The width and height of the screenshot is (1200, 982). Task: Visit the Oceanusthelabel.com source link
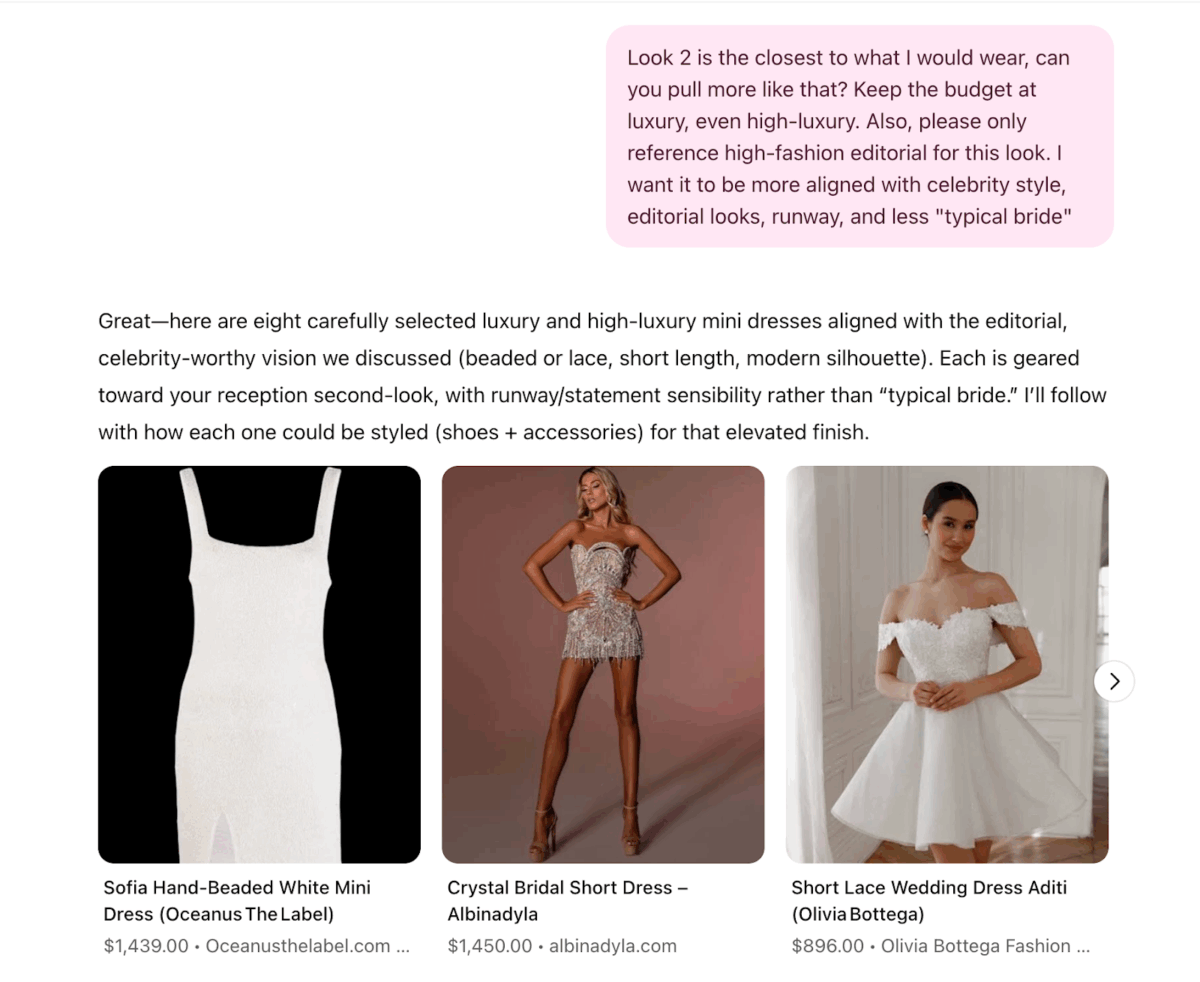pyautogui.click(x=297, y=946)
